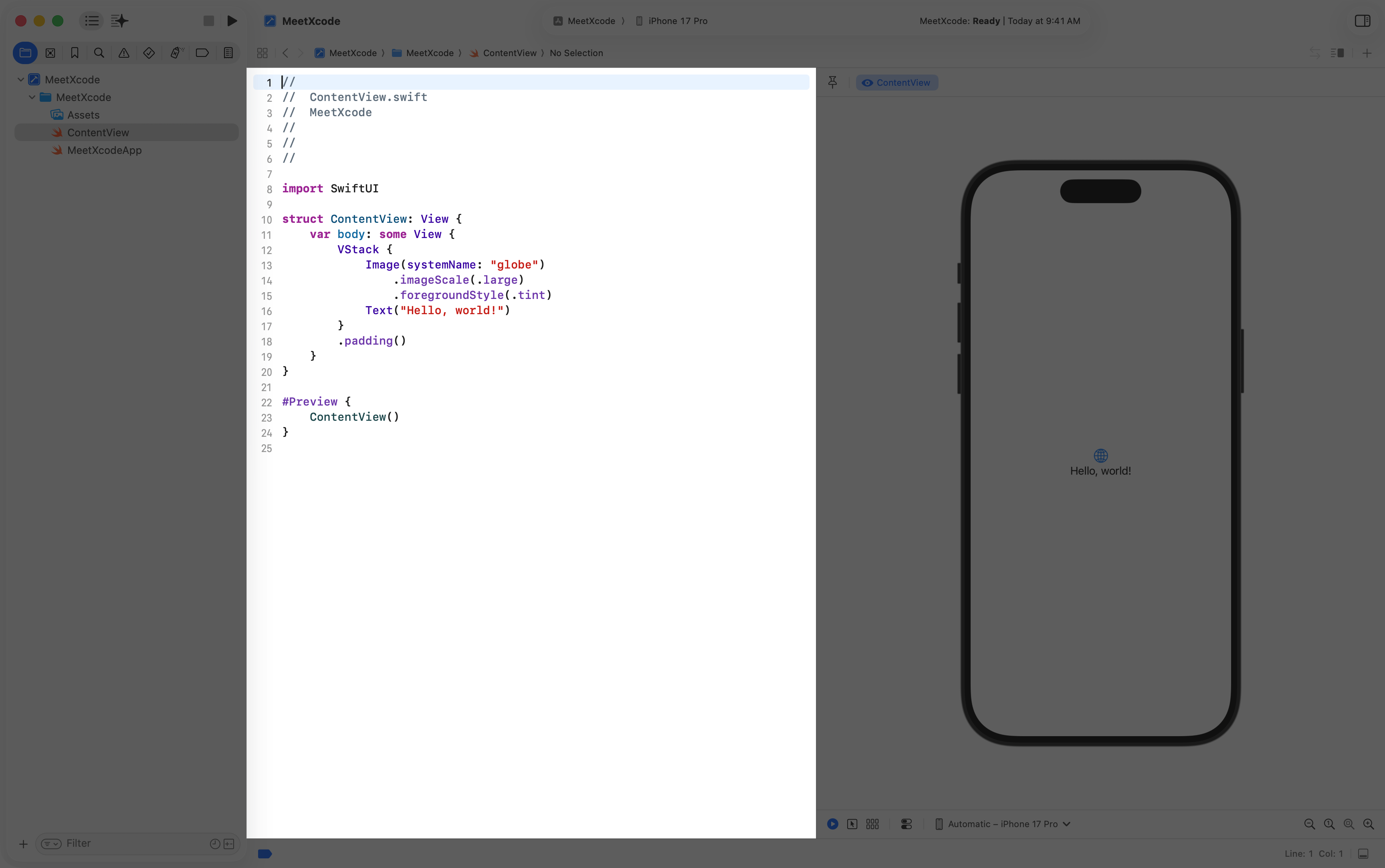This screenshot has width=1385, height=868.
Task: Click the add button below the navigator
Action: [23, 843]
